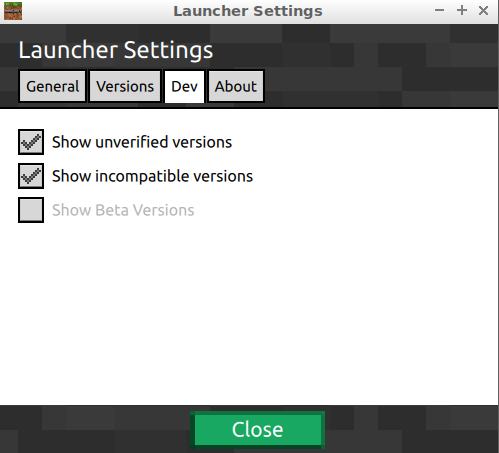Viewport: 499px width, 453px height.
Task: Click the 'Launcher Settings' header heading
Action: [116, 50]
